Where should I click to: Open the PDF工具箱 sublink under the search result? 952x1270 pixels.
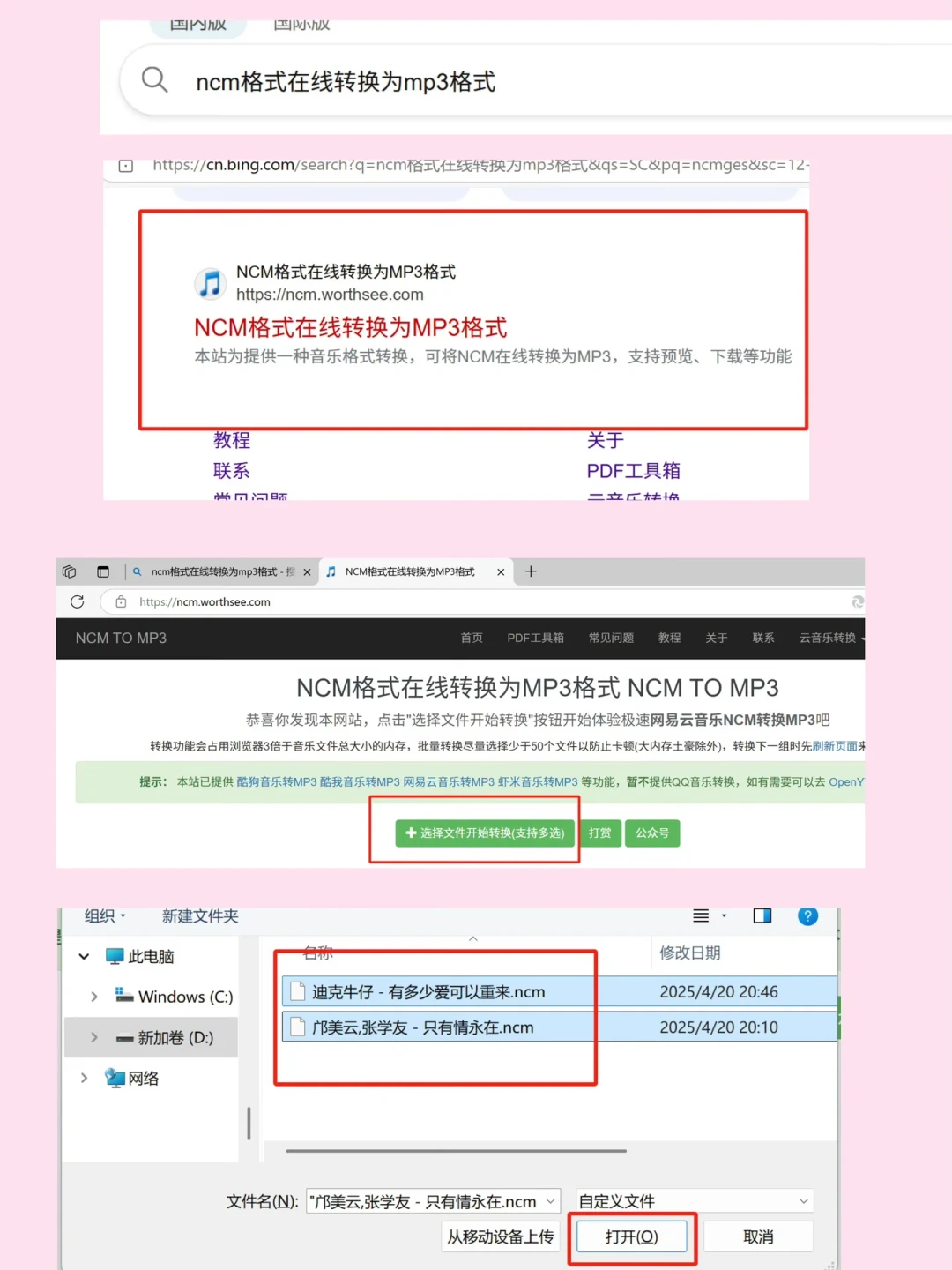coord(634,471)
